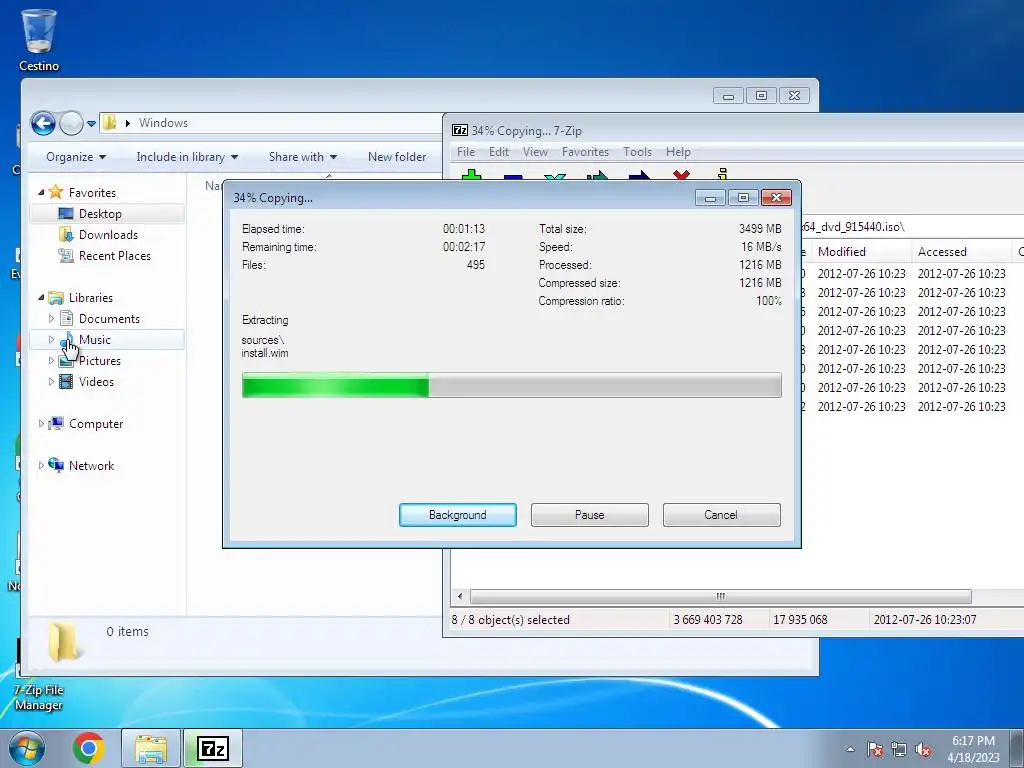Switch to Windows Explorer taskbar button
1024x768 pixels.
(151, 748)
